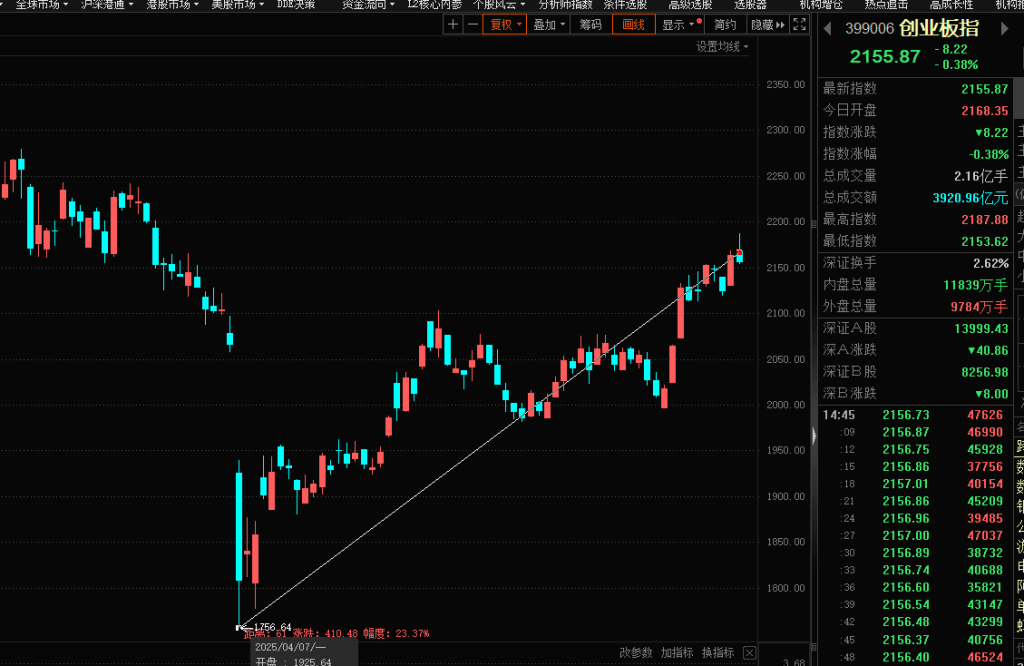Click 隐藏 to hide side panel
The width and height of the screenshot is (1024, 666).
point(767,25)
